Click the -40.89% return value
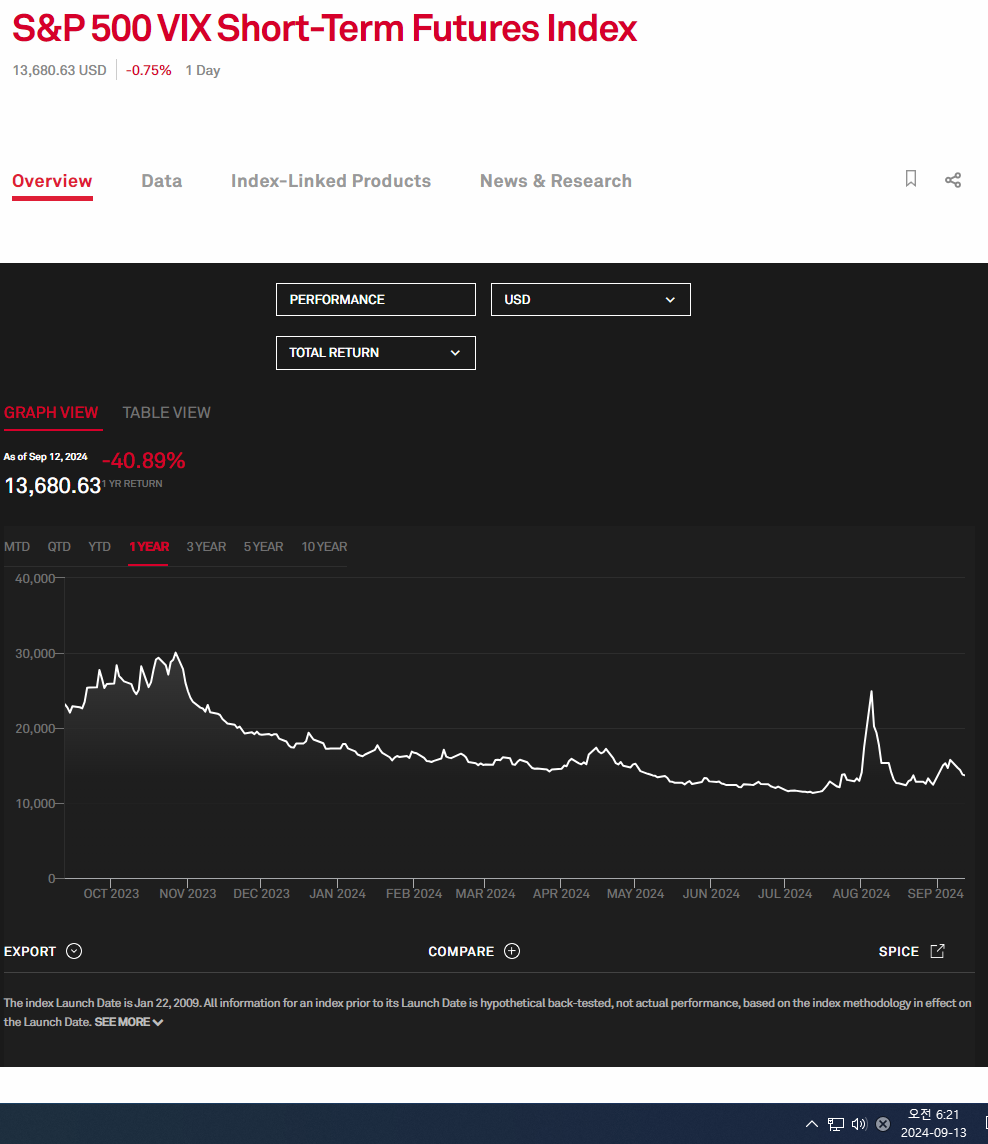988x1144 pixels. coord(144,460)
